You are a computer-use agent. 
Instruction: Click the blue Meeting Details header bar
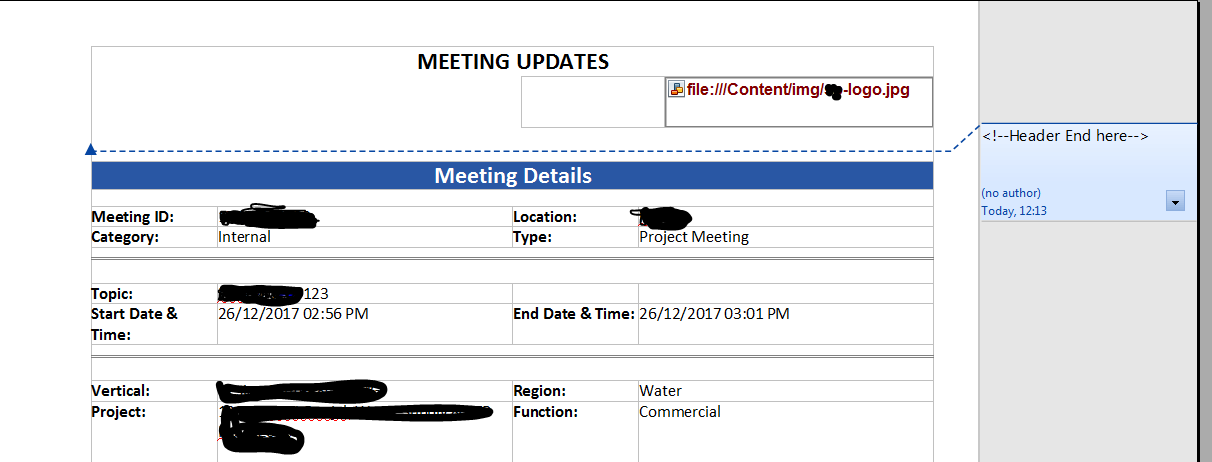[x=512, y=176]
